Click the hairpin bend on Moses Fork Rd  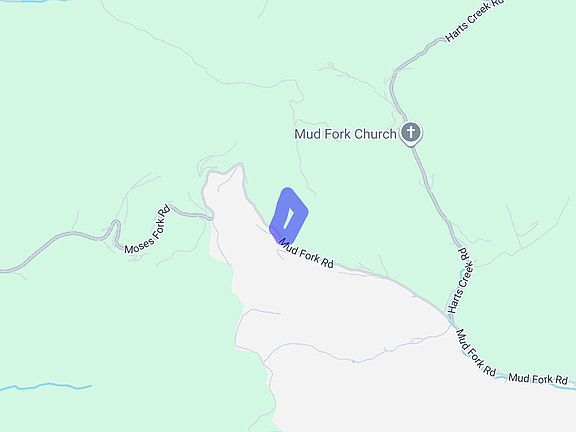click(116, 226)
